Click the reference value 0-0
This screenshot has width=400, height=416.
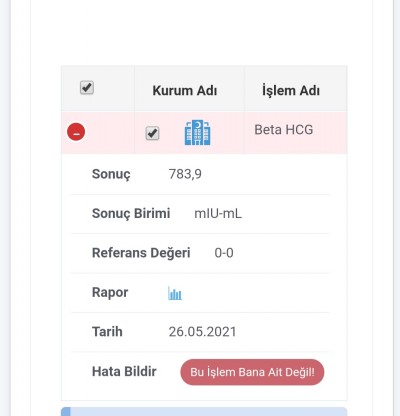point(224,253)
